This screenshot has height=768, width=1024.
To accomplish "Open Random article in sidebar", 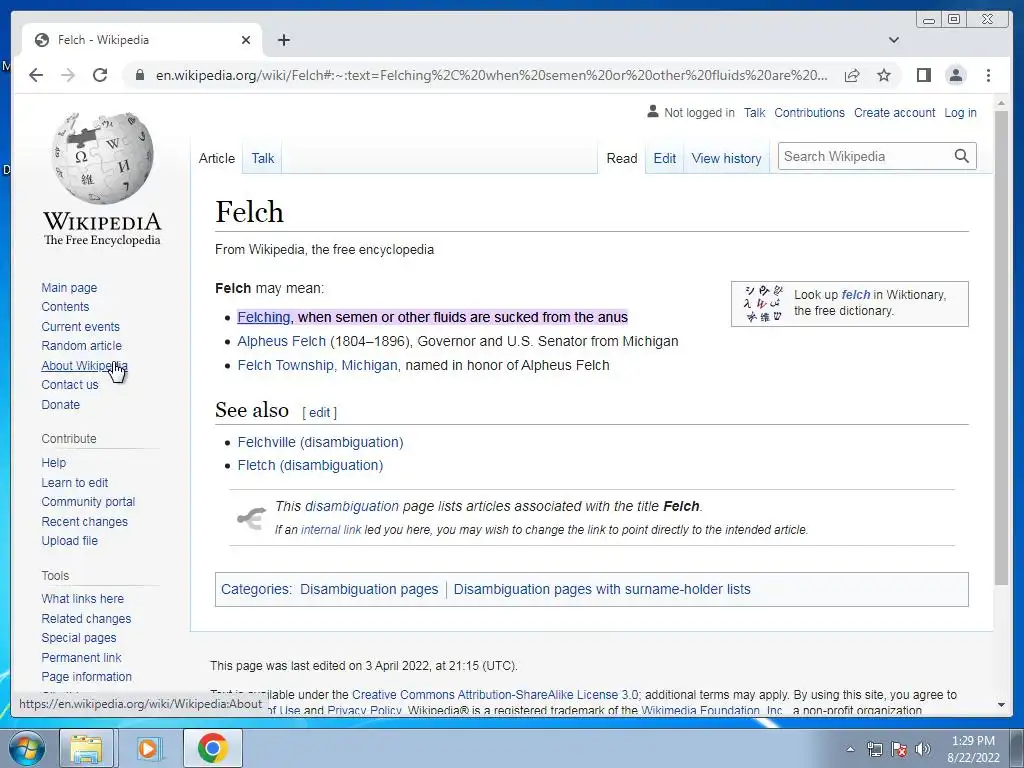I will pos(82,345).
